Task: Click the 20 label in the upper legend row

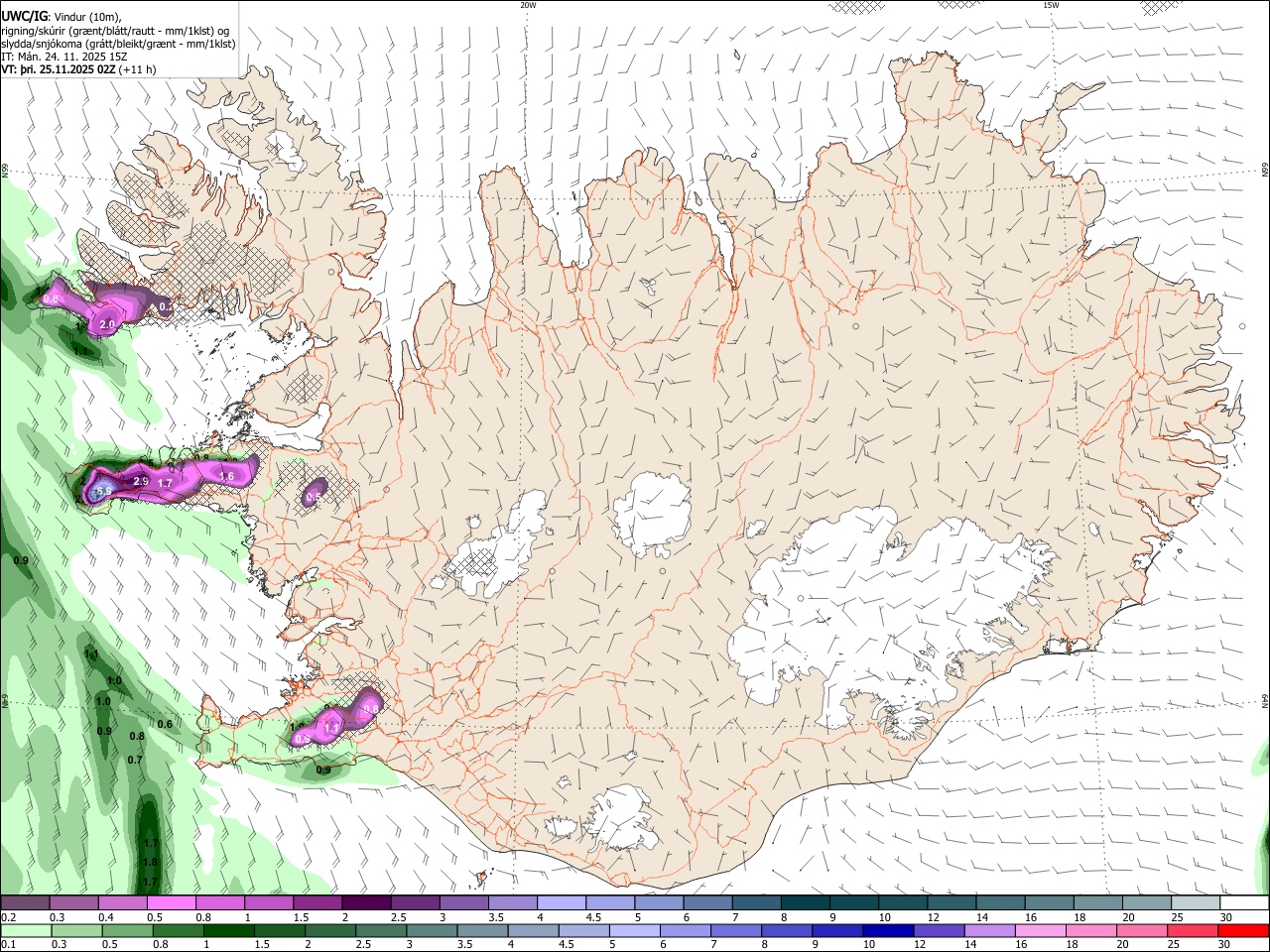Action: tap(1129, 917)
